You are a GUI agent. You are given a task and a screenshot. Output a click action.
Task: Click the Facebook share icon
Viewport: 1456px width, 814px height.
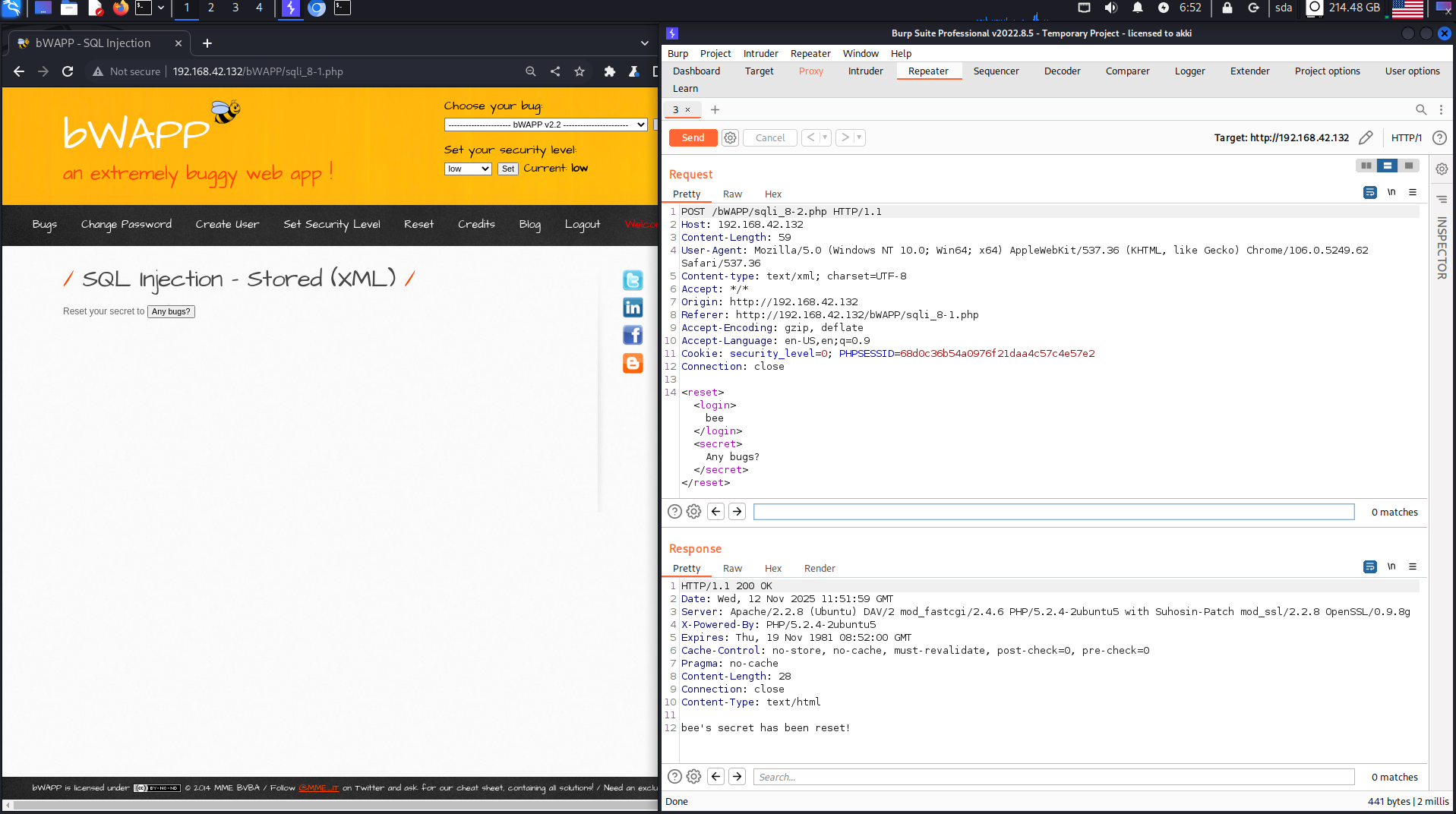tap(632, 335)
